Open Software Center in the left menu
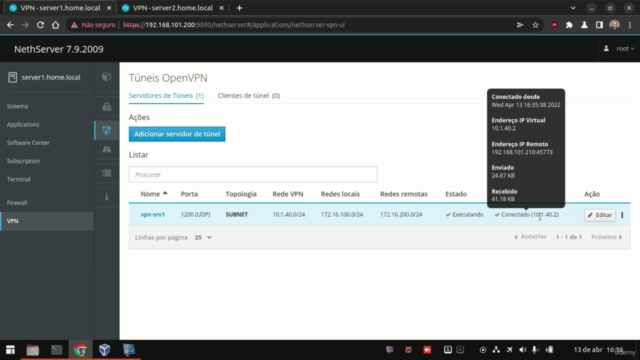 [28, 143]
